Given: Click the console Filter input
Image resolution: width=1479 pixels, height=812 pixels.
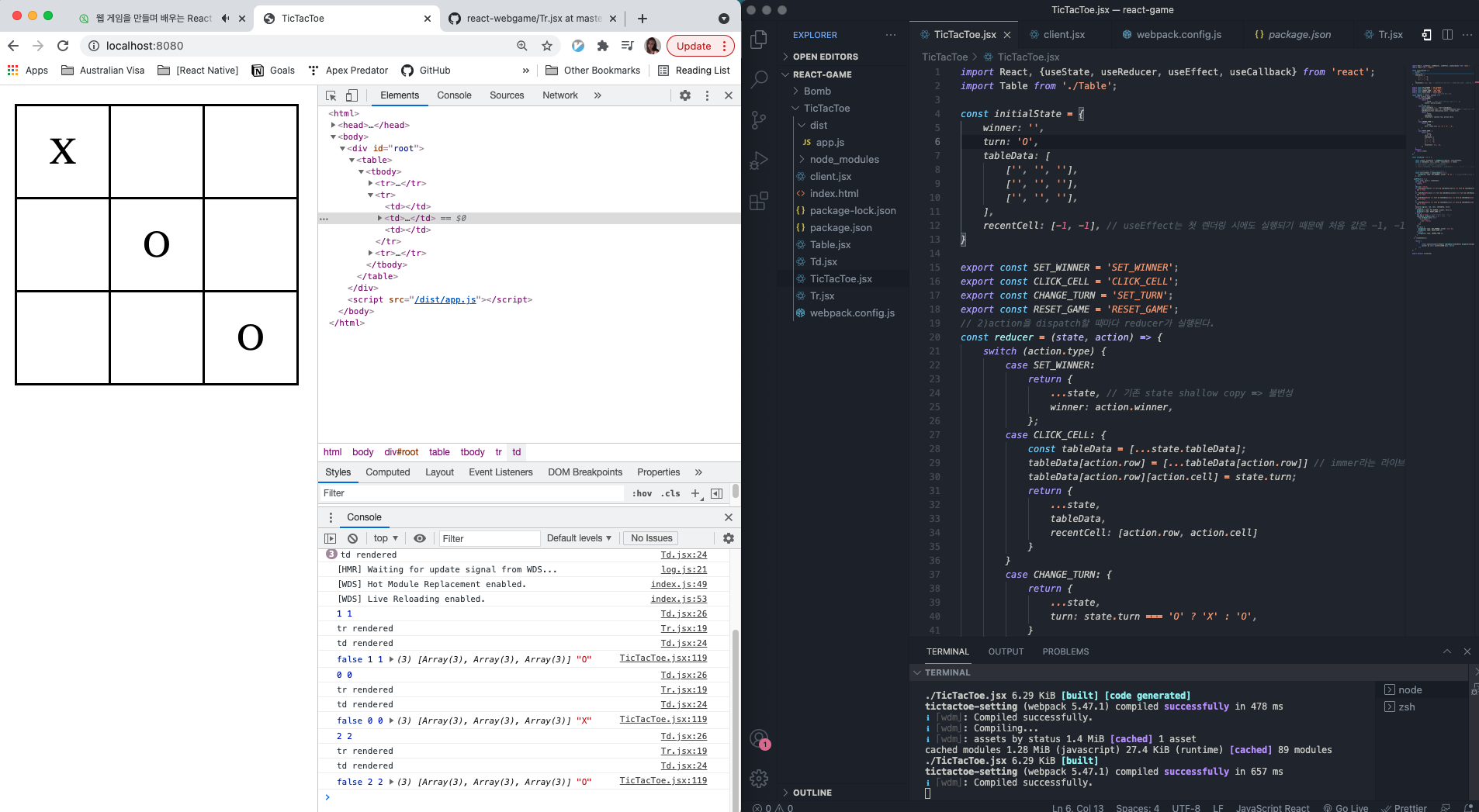Looking at the screenshot, I should (x=489, y=538).
